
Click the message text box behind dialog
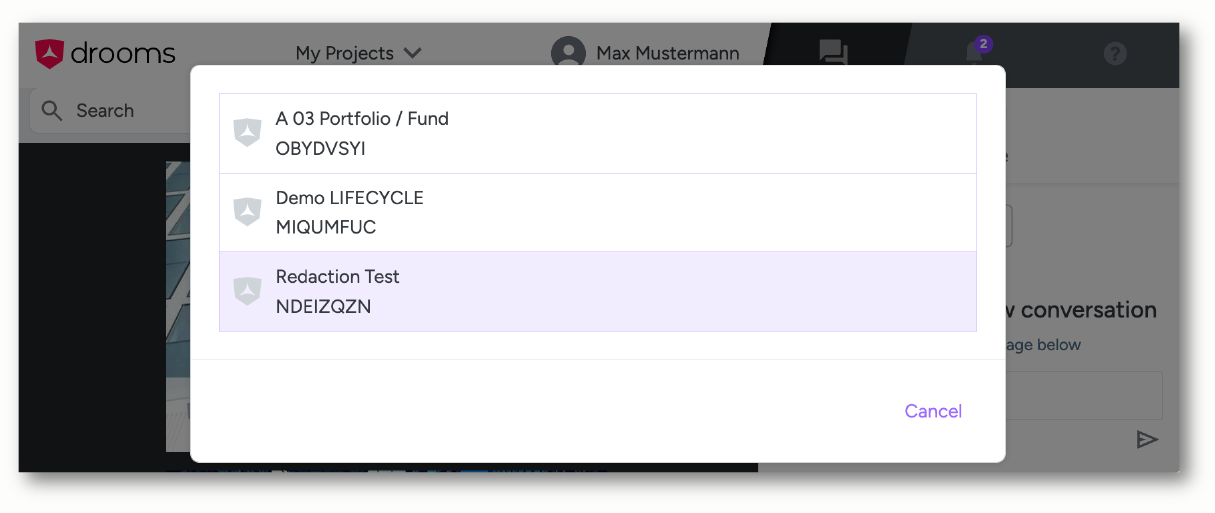1083,395
